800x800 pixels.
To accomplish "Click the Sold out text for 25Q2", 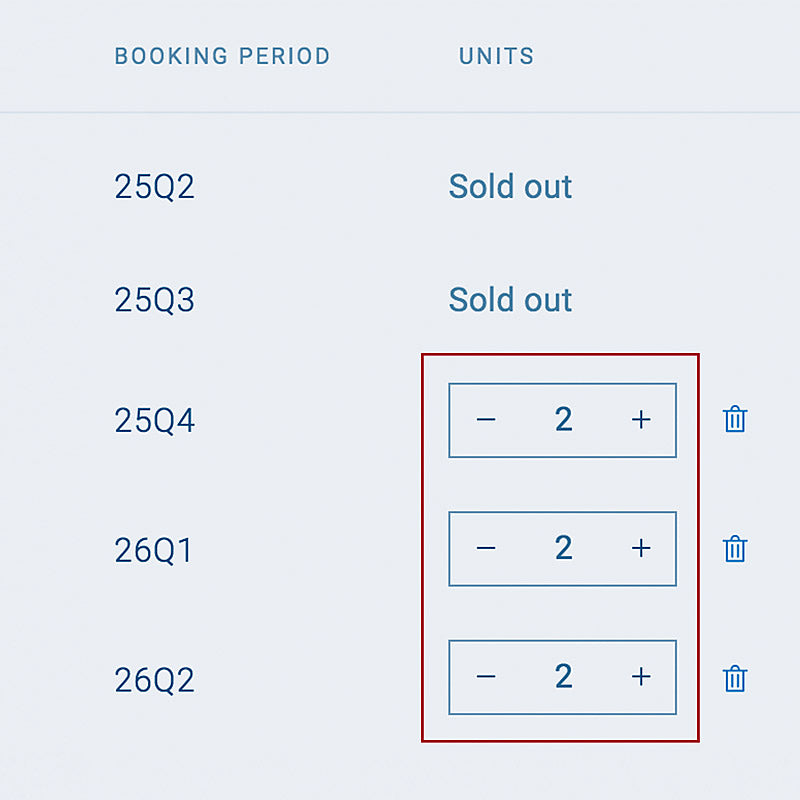I will click(510, 187).
